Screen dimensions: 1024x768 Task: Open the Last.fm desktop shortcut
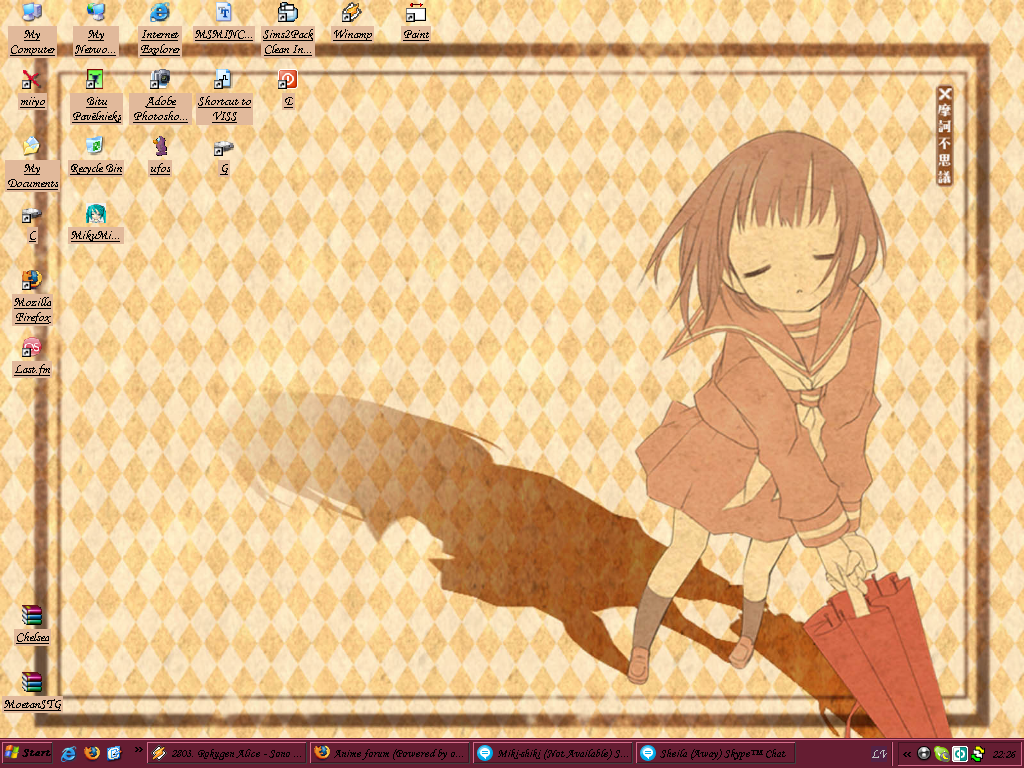(x=32, y=357)
